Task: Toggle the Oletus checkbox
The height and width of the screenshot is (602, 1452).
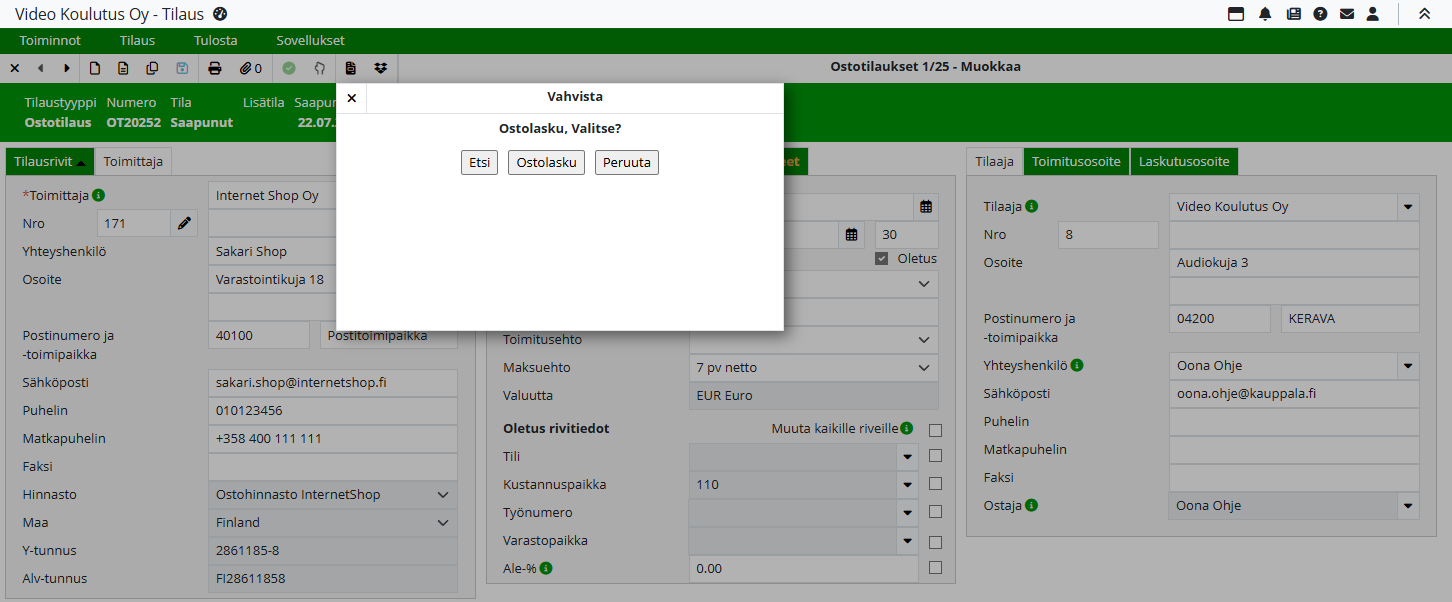Action: pos(881,259)
